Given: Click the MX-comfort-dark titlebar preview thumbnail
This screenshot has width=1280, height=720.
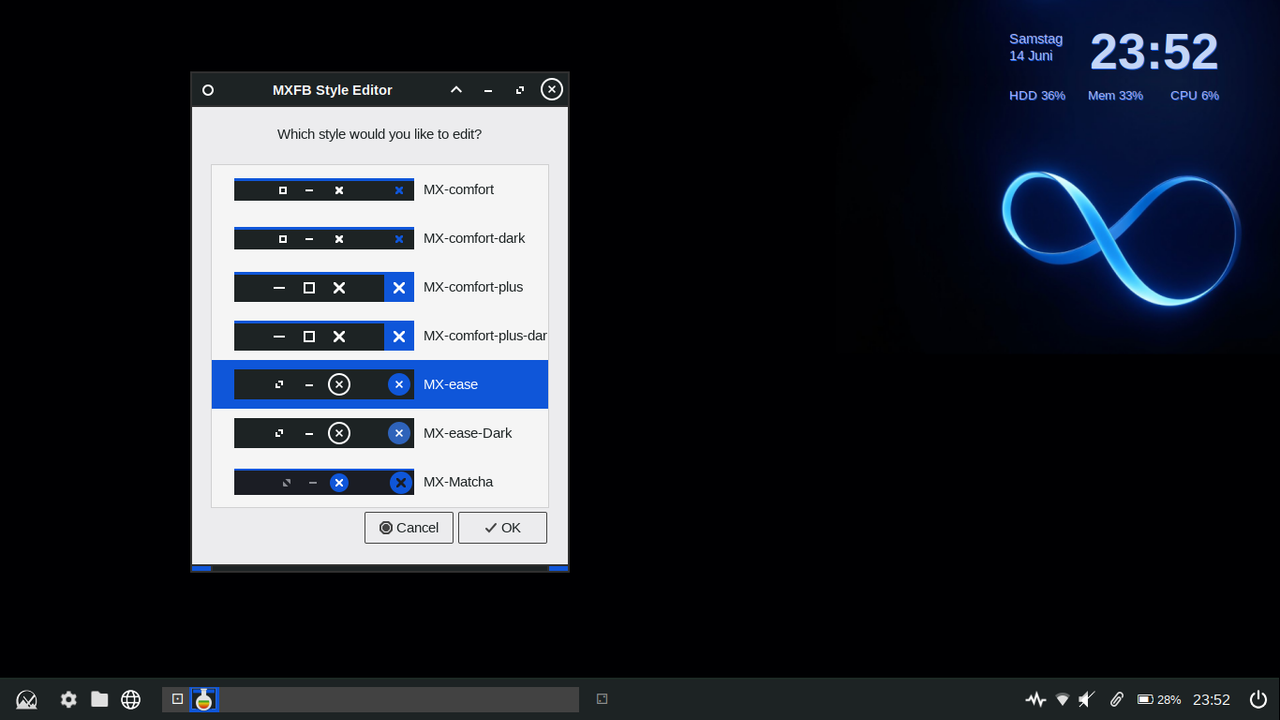Looking at the screenshot, I should coord(324,238).
